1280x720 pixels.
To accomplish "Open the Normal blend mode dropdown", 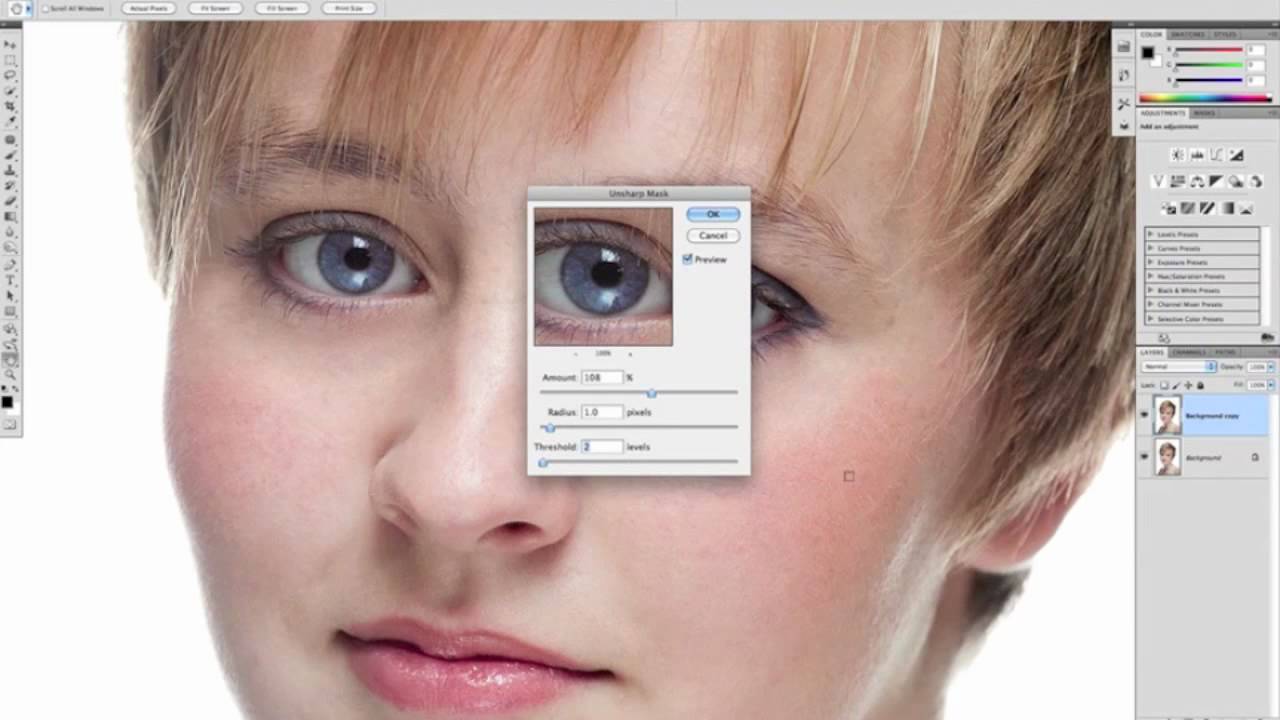I will [1179, 366].
